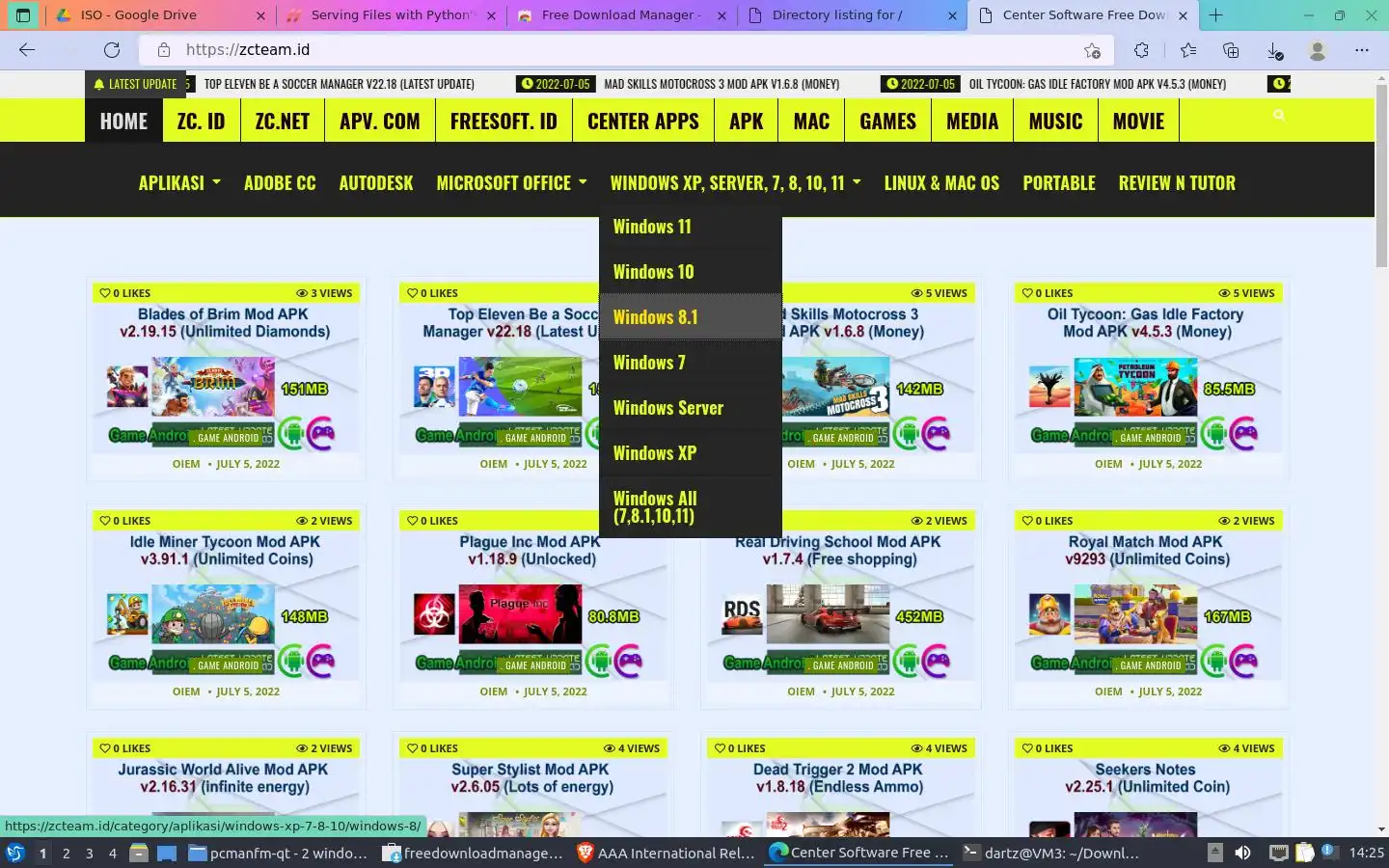
Task: Open the Portable category
Action: [1059, 182]
